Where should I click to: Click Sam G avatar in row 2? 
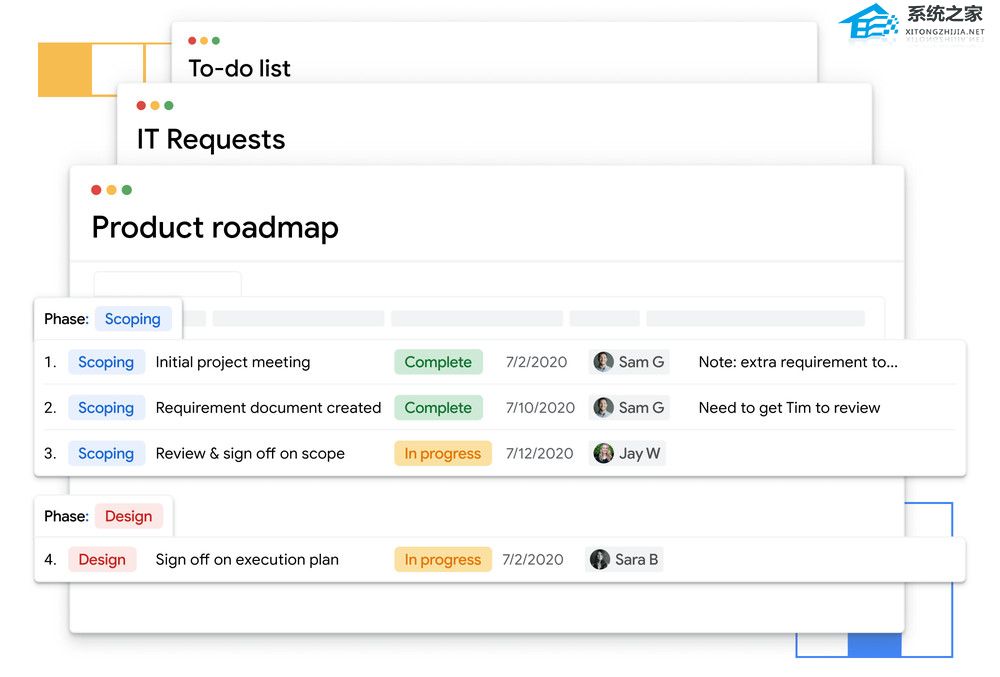603,408
